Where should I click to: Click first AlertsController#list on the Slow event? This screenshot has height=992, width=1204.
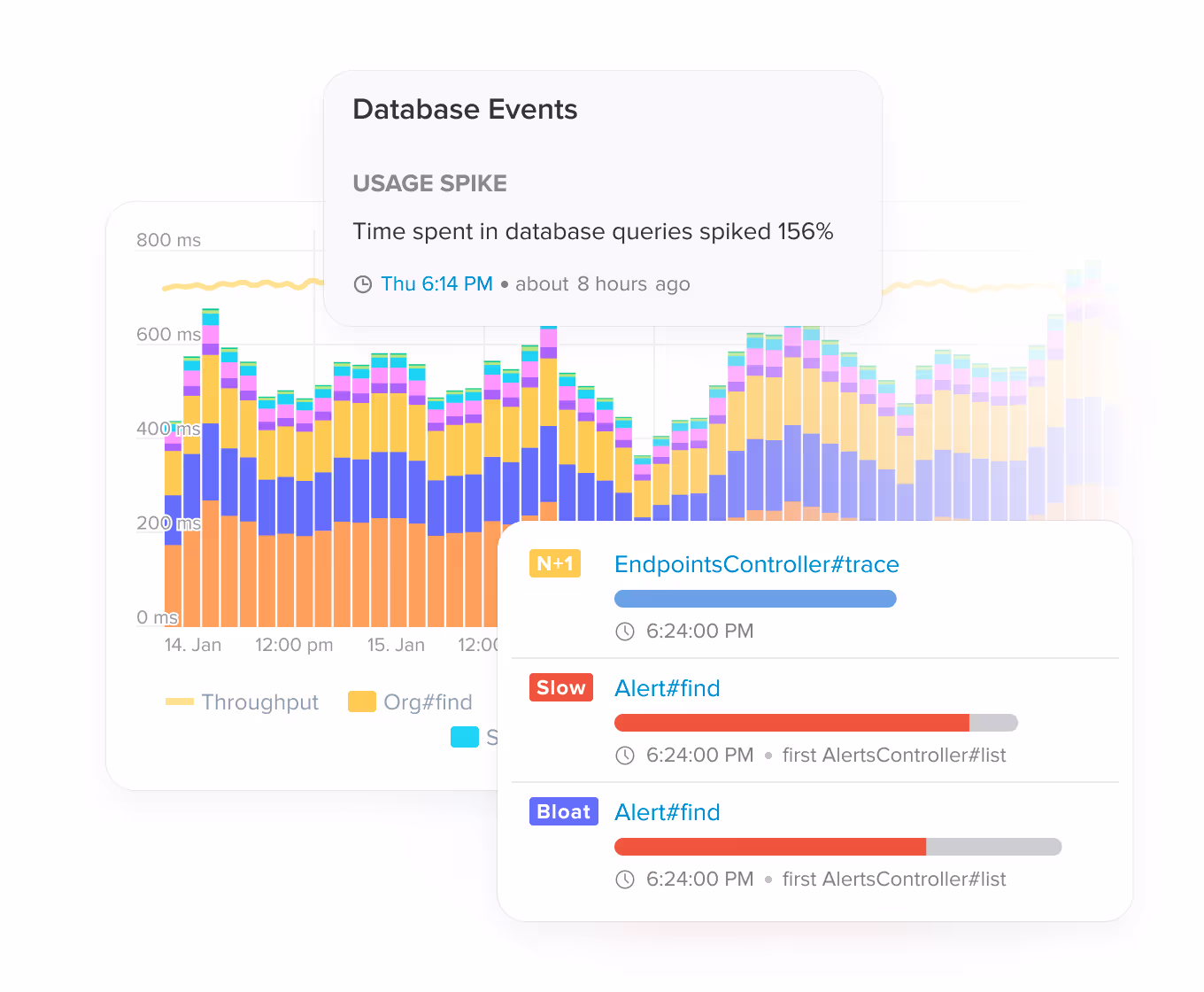[x=894, y=755]
